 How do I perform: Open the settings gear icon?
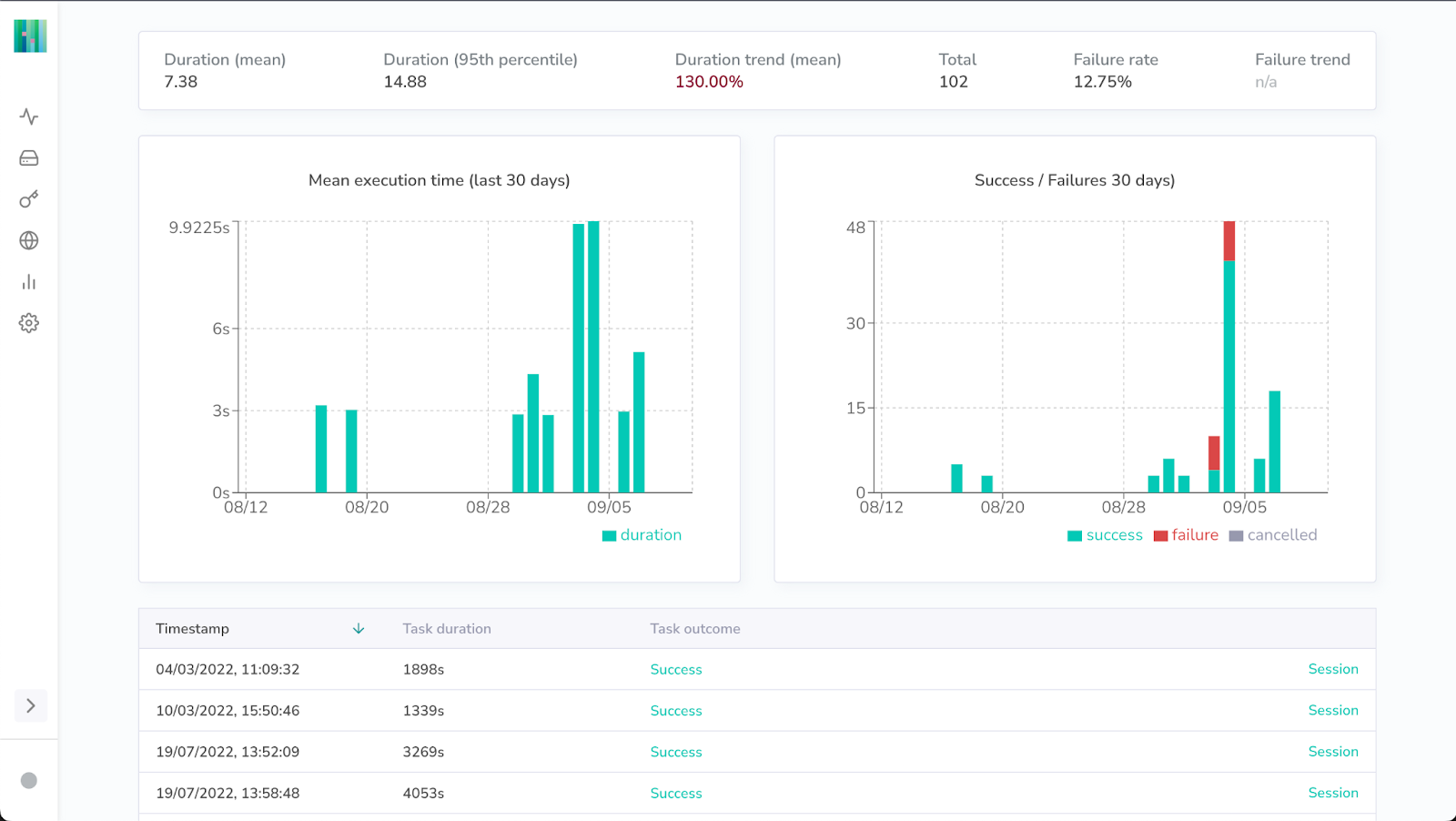(x=29, y=323)
